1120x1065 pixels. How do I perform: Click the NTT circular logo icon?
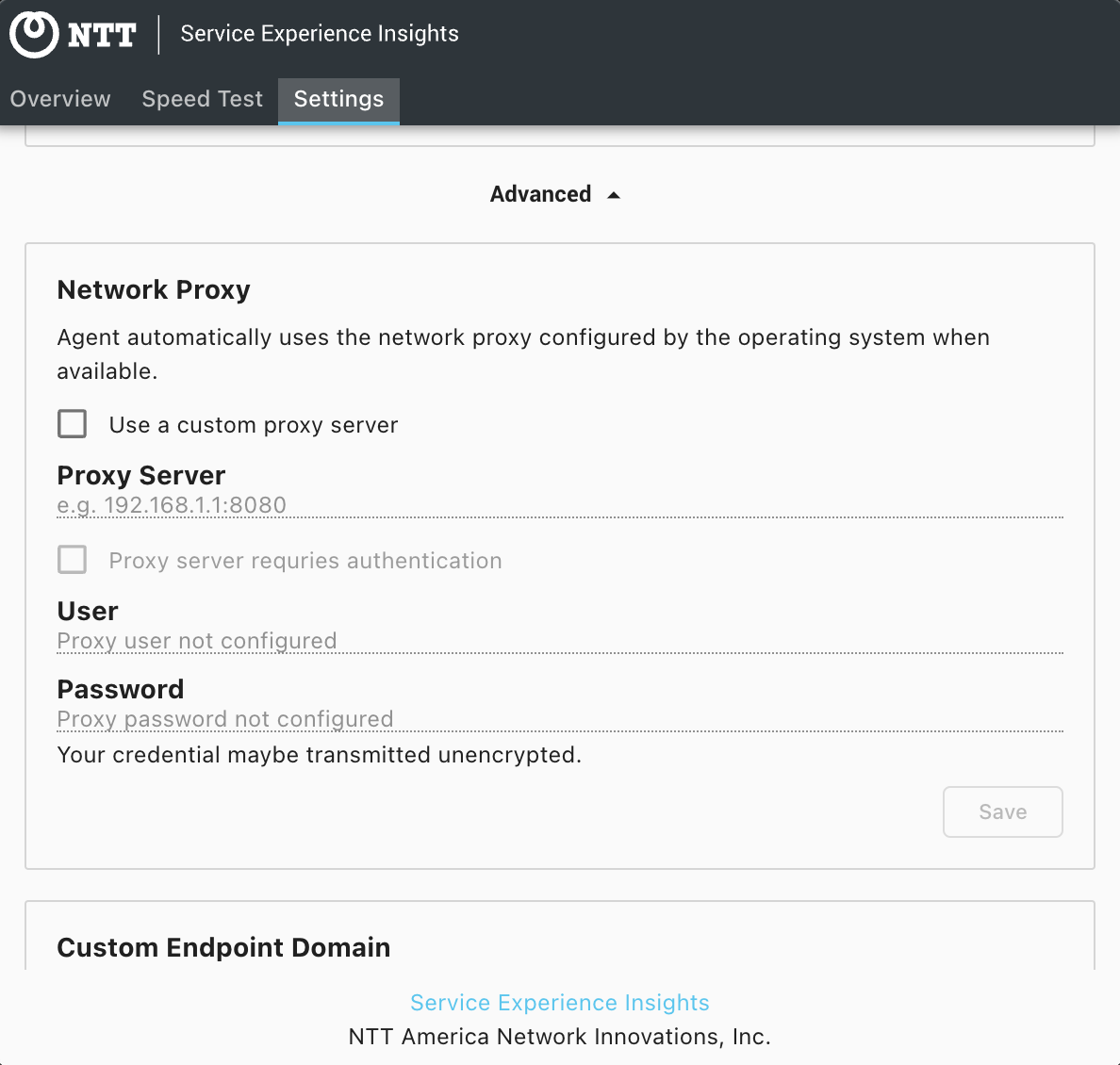coord(34,34)
